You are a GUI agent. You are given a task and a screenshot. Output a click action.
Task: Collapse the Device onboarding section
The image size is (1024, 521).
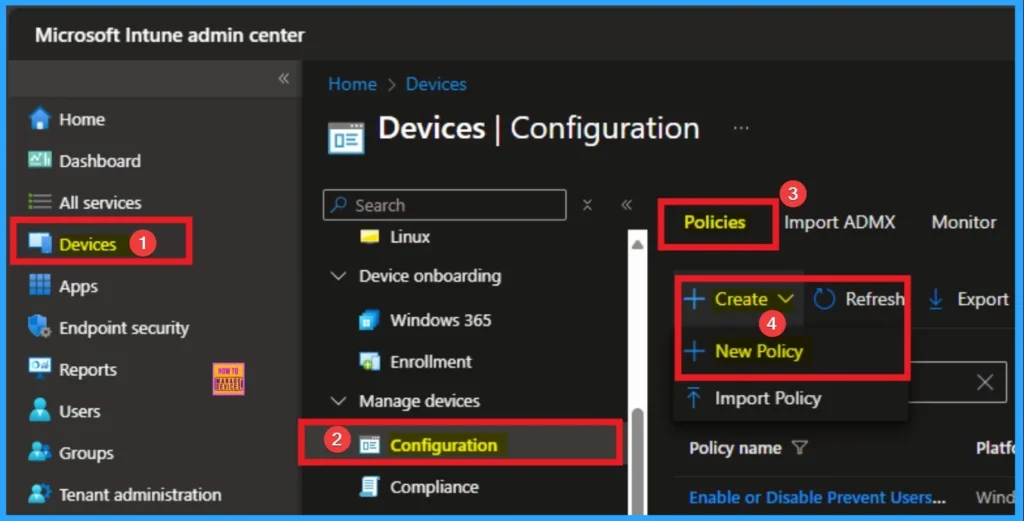click(340, 276)
